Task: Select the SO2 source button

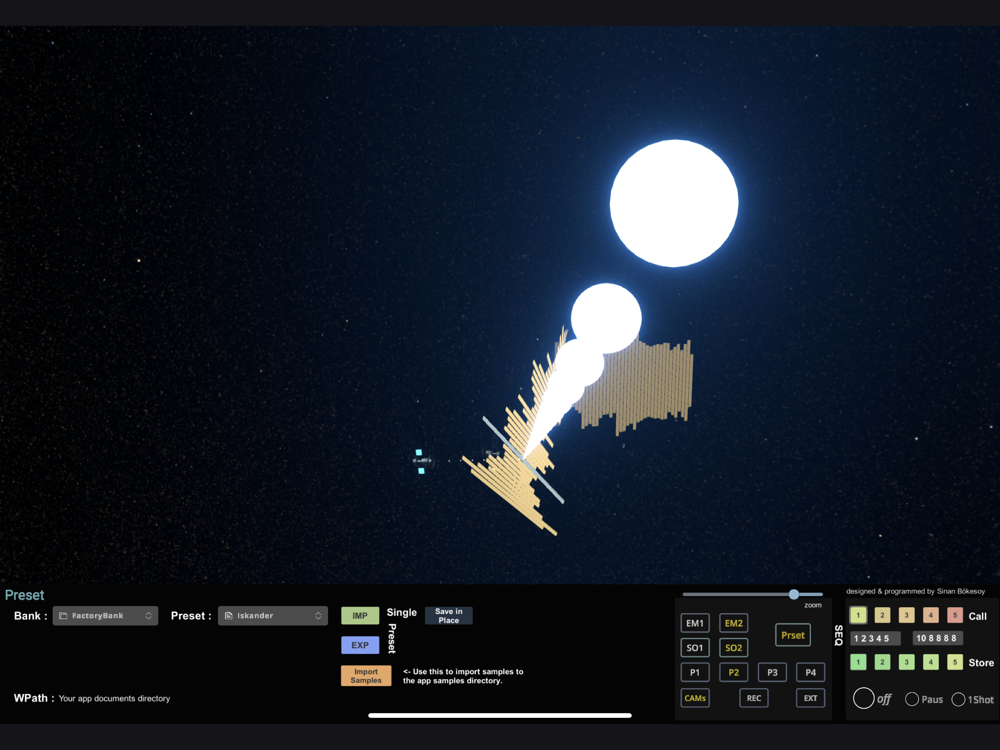Action: pyautogui.click(x=733, y=648)
